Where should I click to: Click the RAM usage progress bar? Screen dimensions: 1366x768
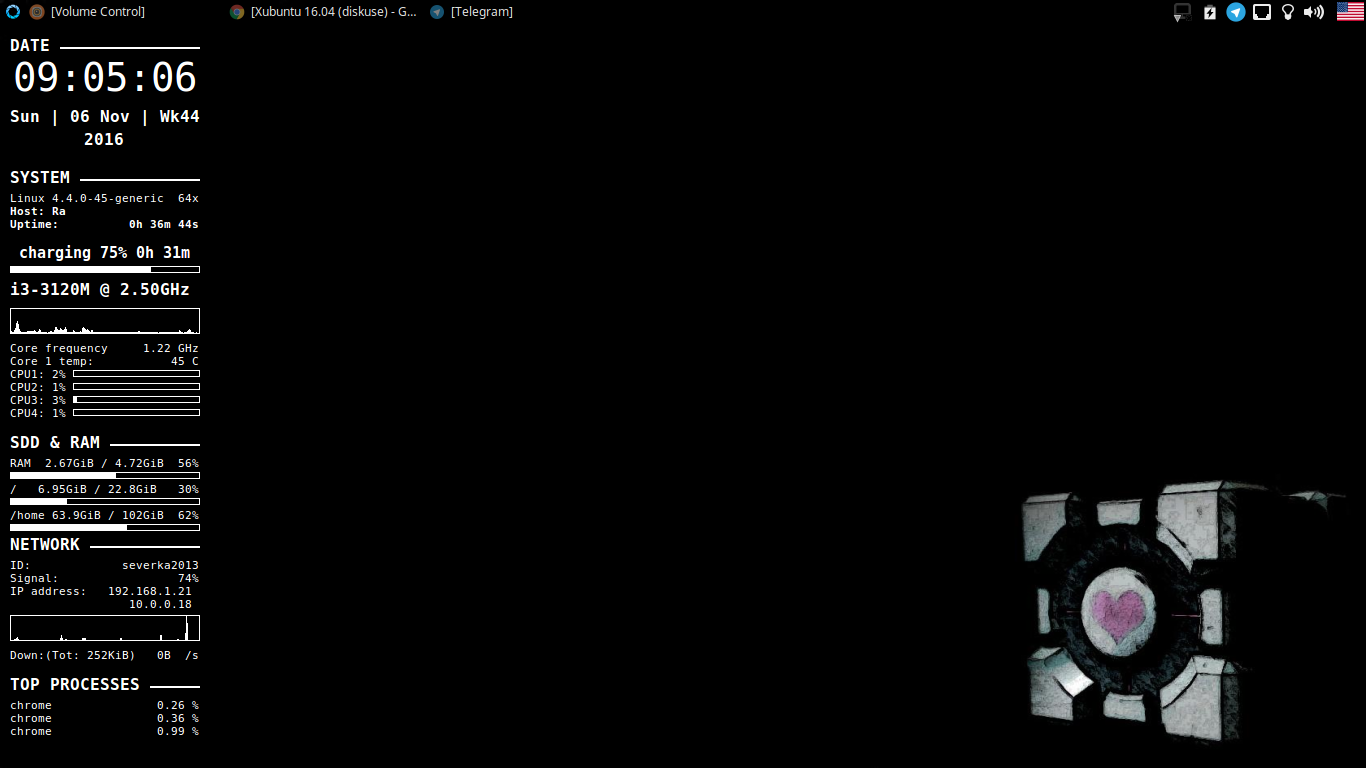point(105,476)
